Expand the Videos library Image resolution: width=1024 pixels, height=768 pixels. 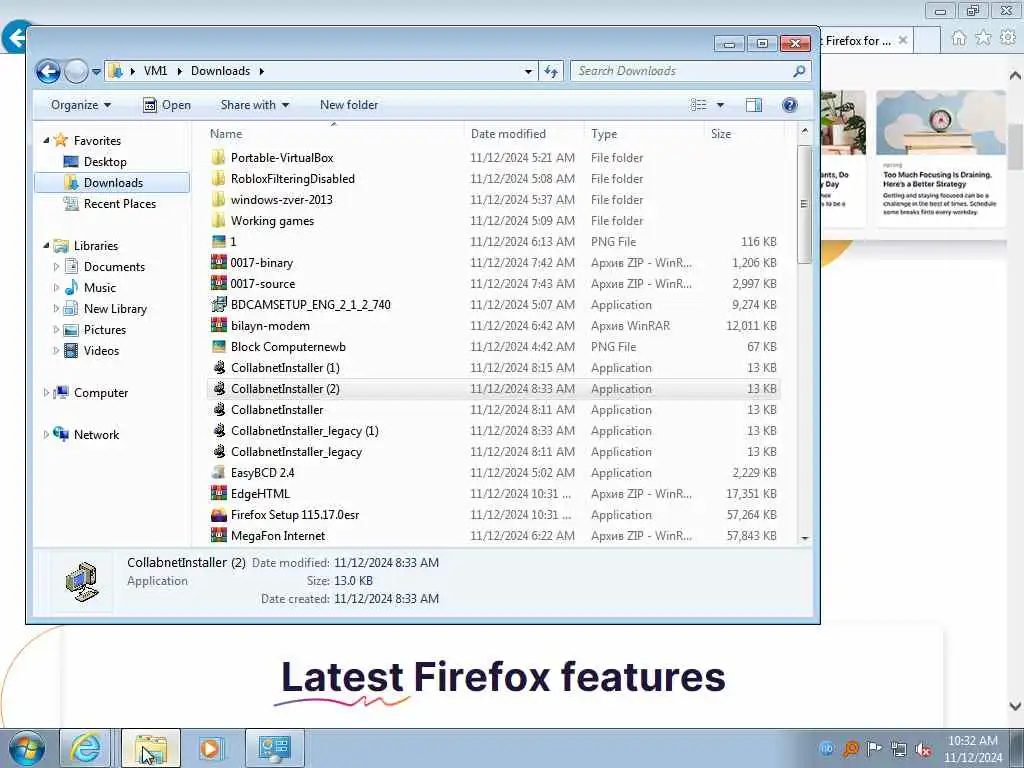[x=56, y=351]
